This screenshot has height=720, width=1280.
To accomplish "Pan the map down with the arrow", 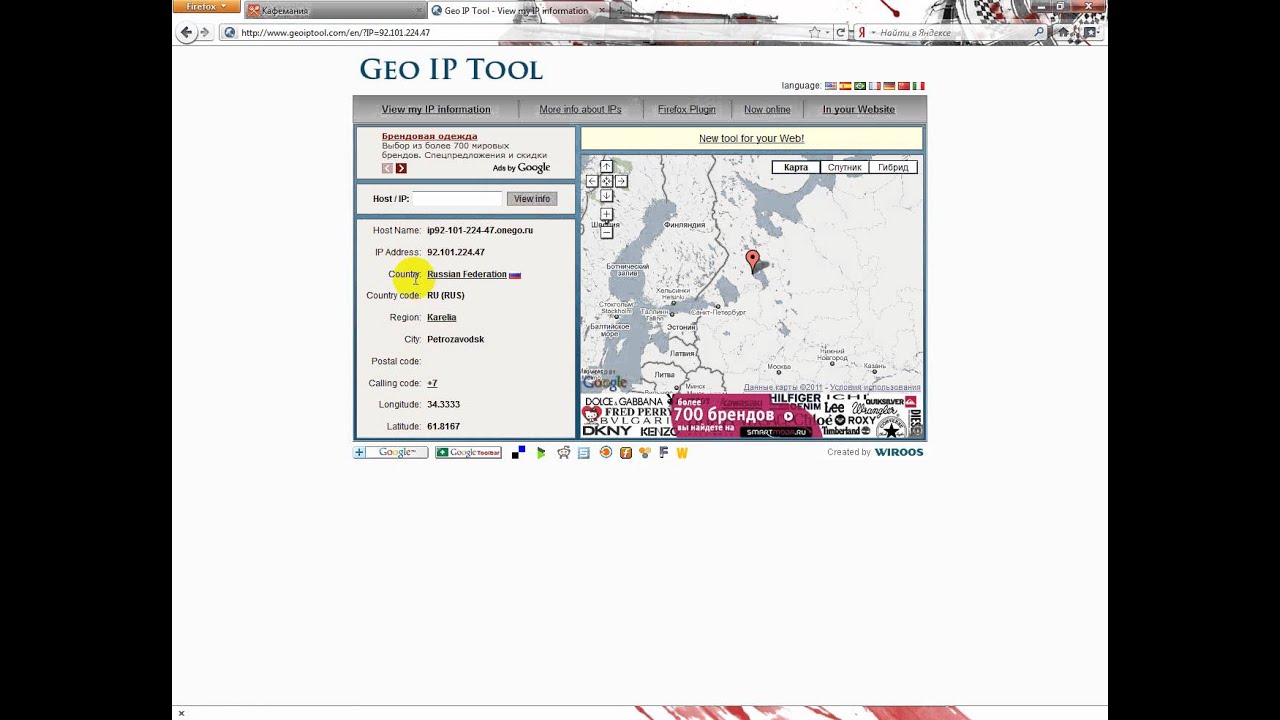I will click(606, 196).
